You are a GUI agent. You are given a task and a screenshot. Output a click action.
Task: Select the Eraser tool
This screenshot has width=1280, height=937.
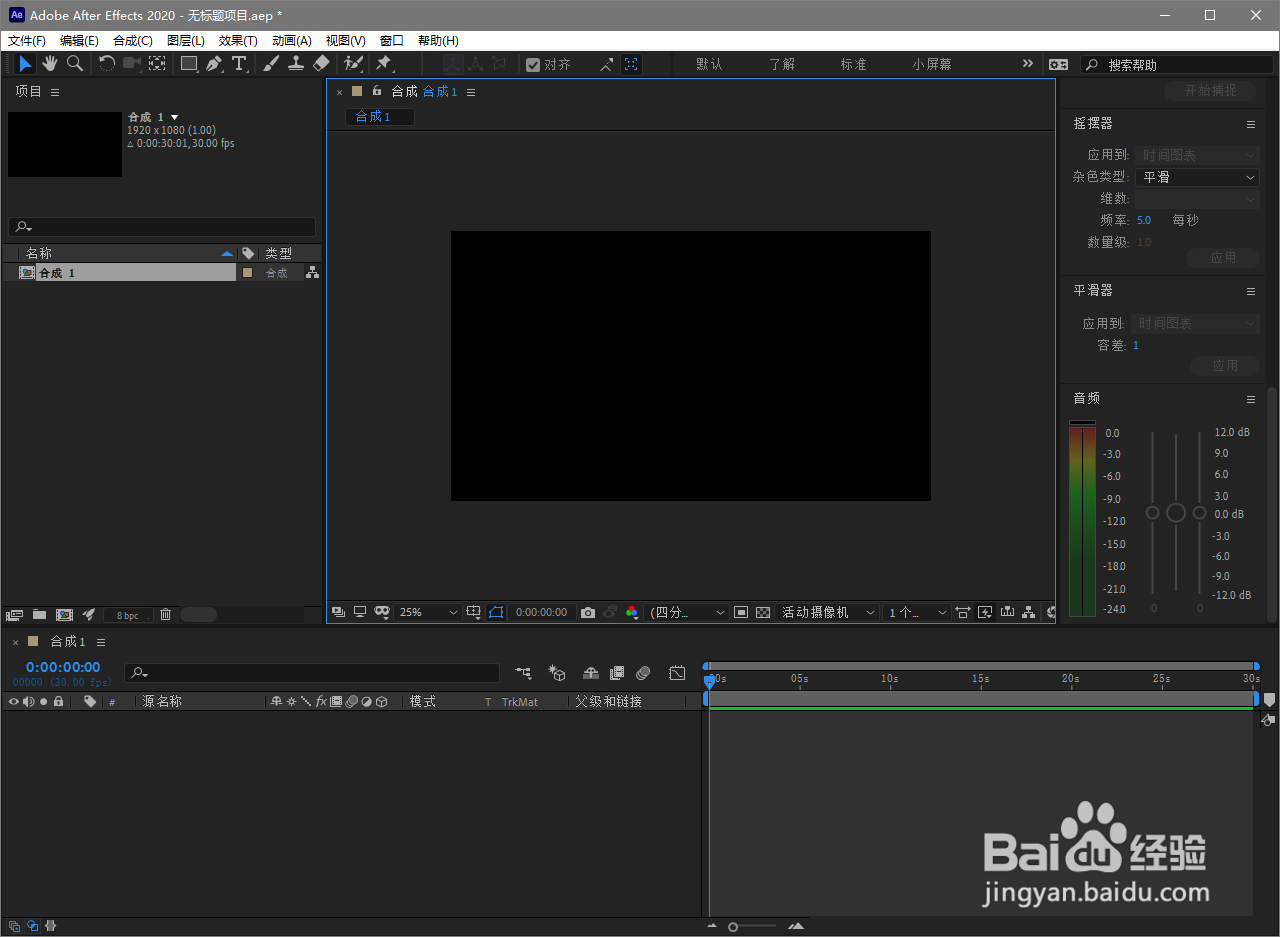click(321, 64)
